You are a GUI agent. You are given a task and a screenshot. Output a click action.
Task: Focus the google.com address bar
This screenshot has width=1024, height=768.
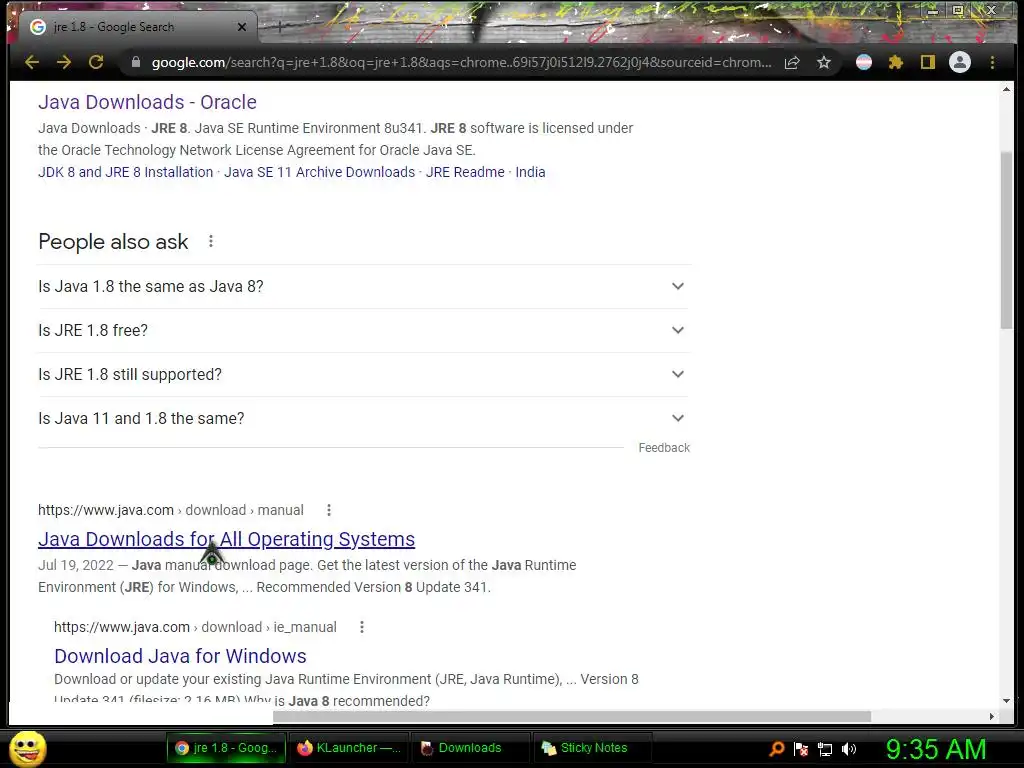(x=461, y=63)
